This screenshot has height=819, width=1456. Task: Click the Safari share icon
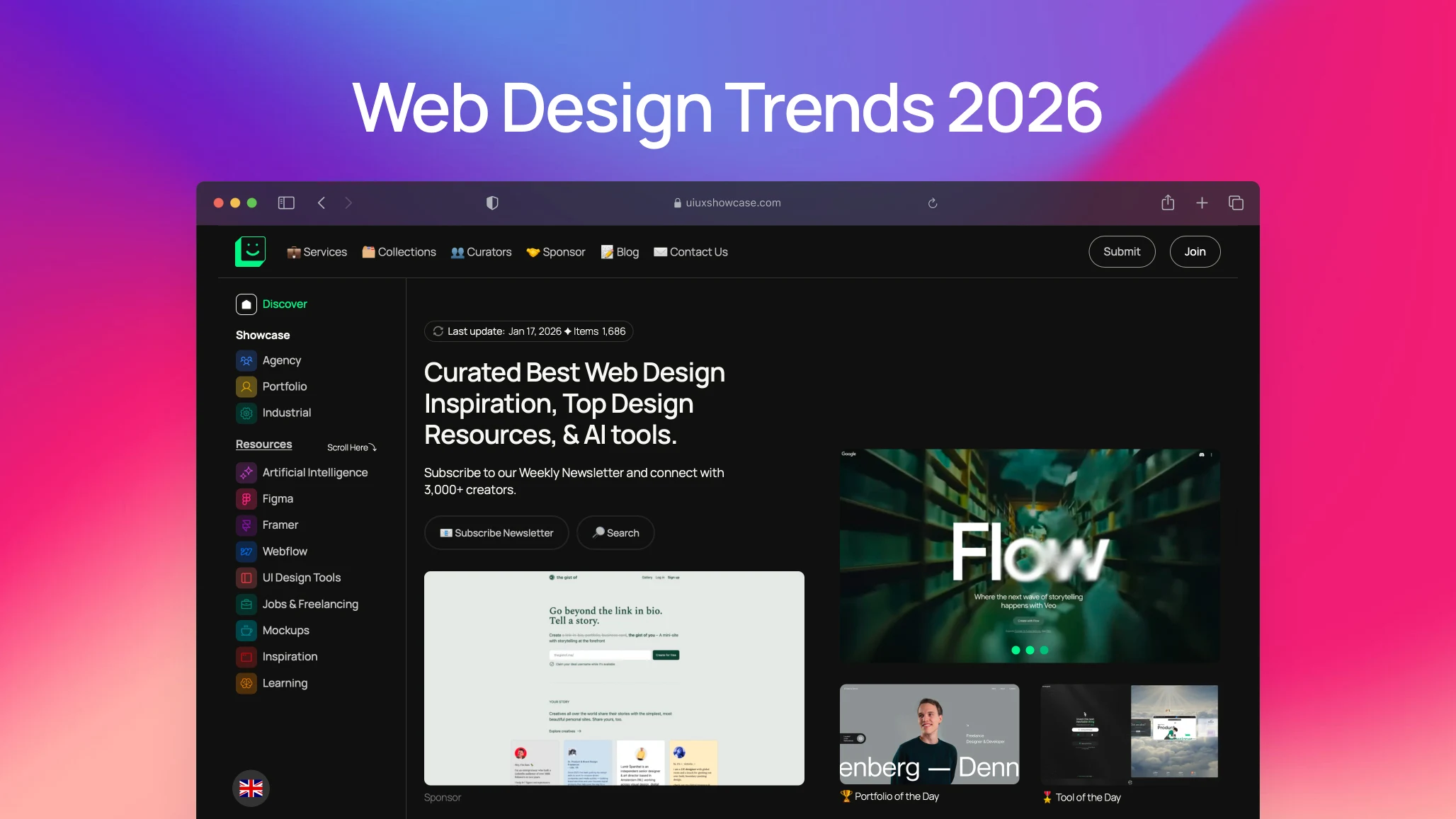[x=1167, y=202]
